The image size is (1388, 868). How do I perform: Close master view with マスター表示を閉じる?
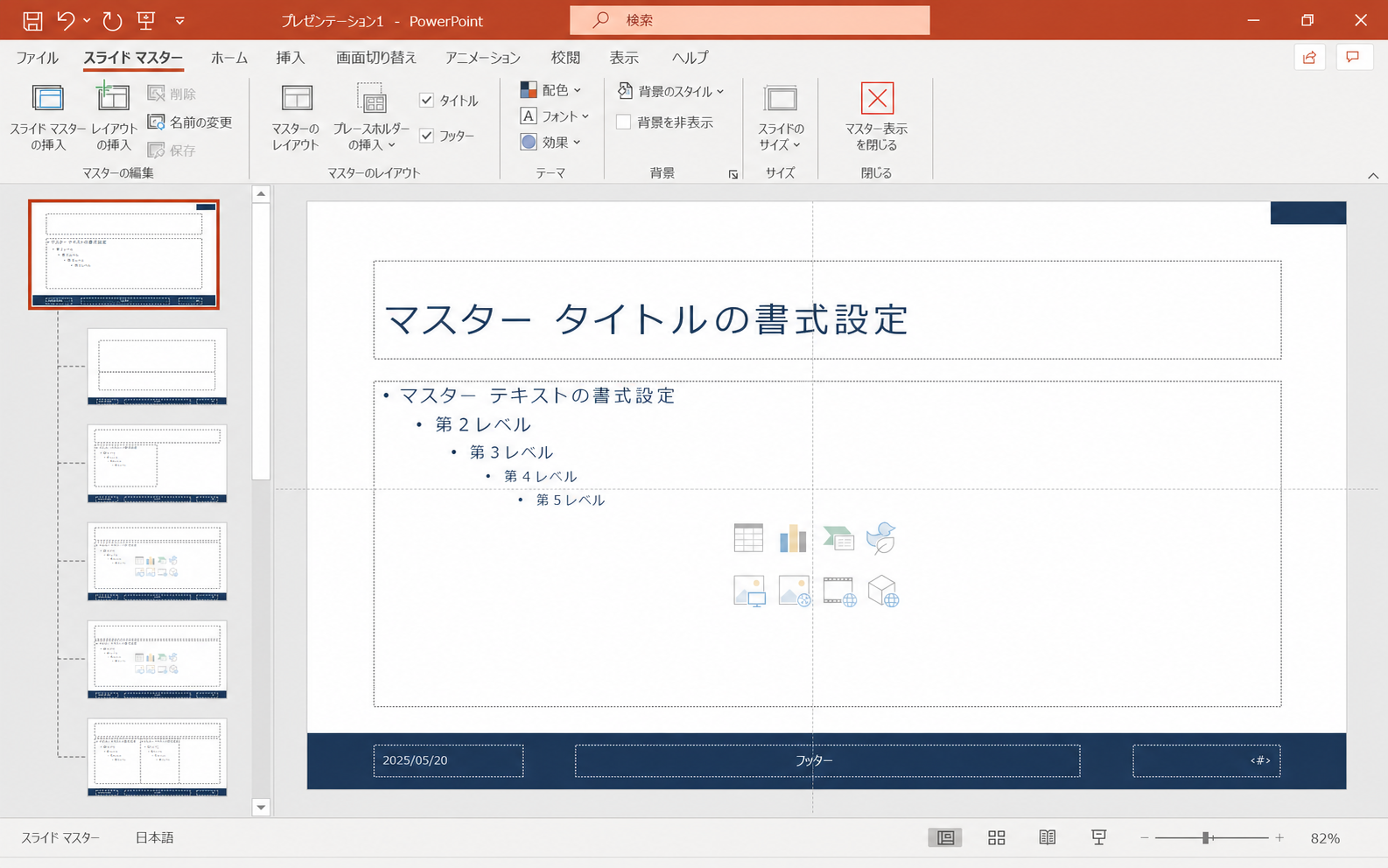[876, 117]
